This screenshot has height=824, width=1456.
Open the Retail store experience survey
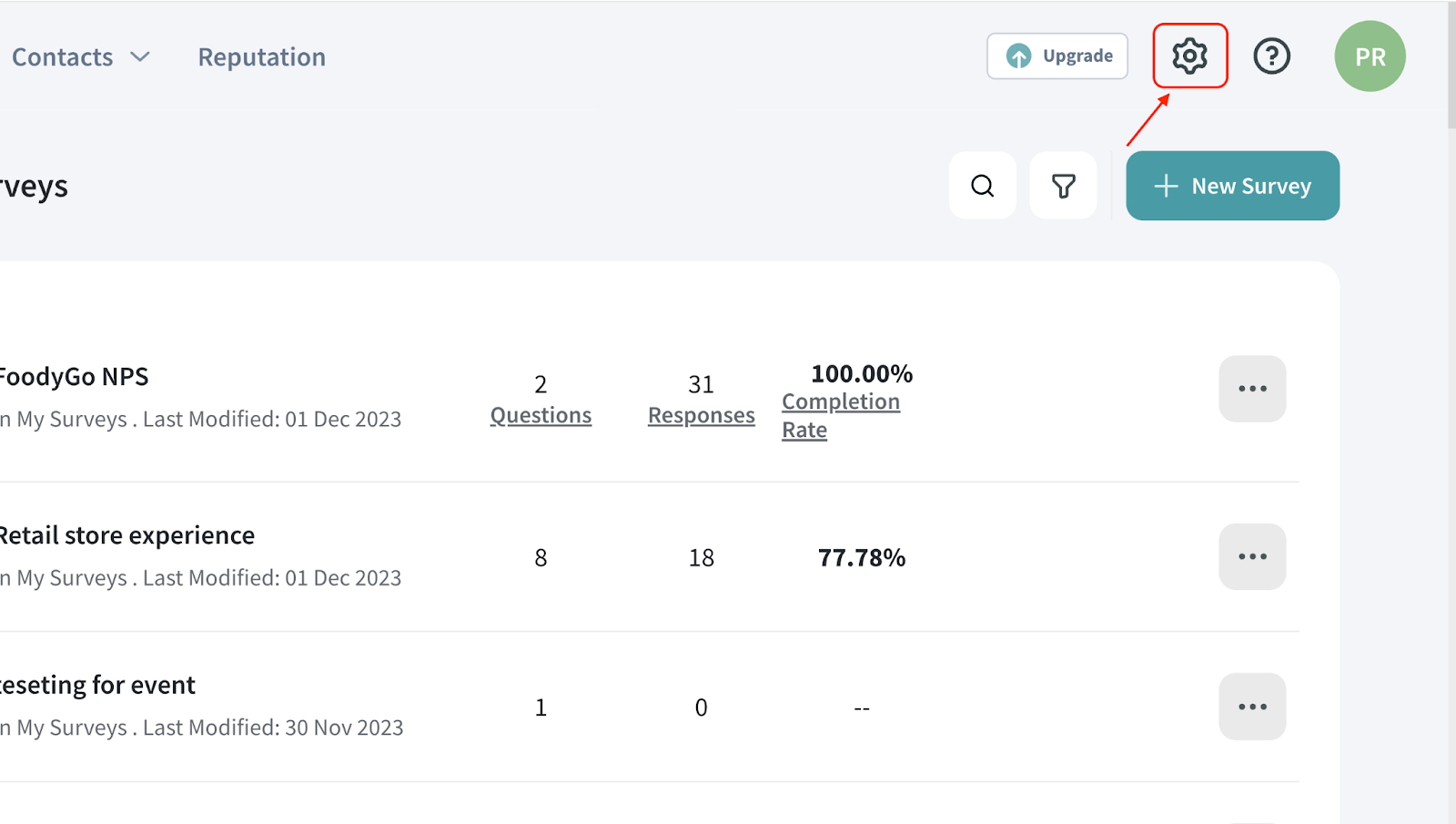click(127, 535)
